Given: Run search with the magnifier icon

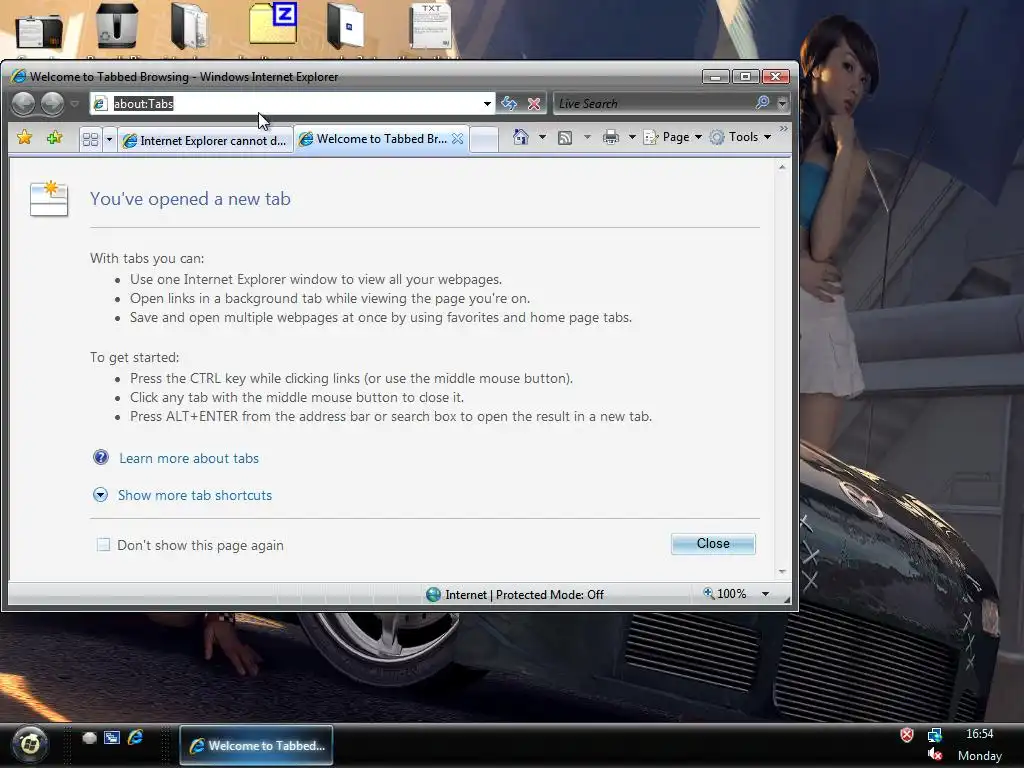Looking at the screenshot, I should coord(762,103).
